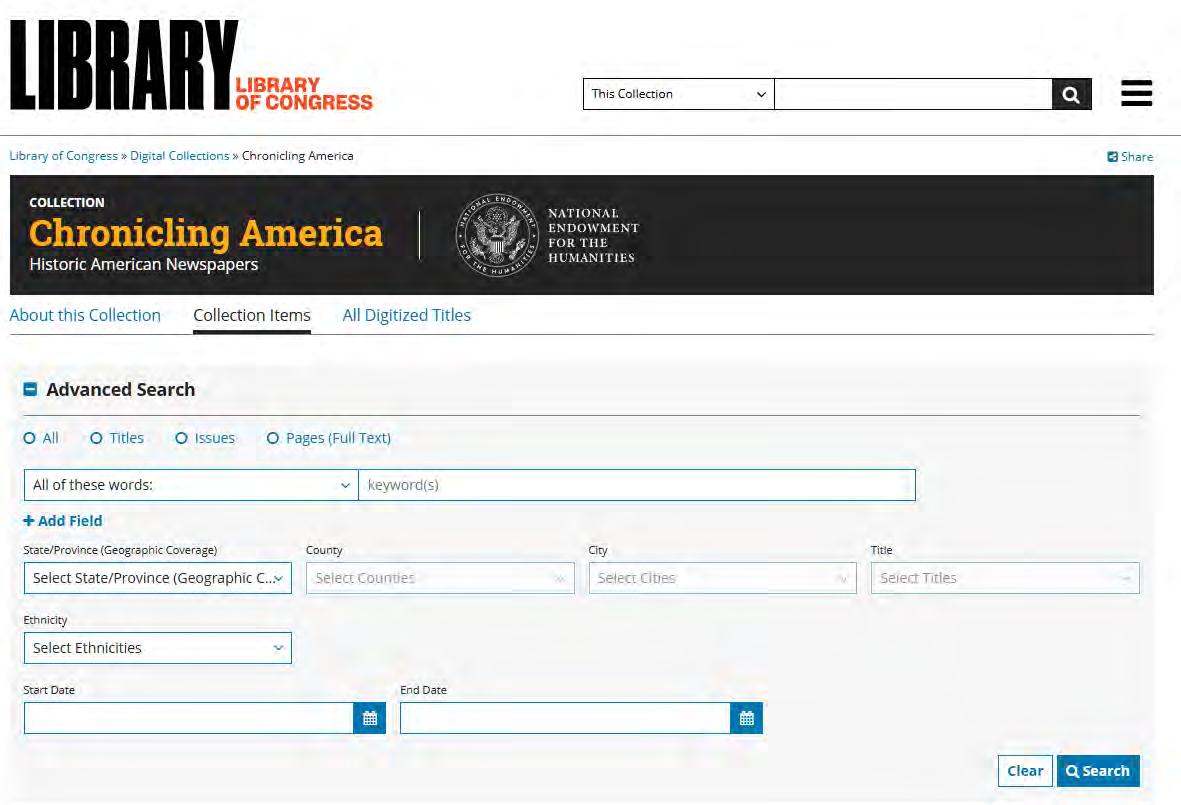Open the hamburger menu icon
The width and height of the screenshot is (1181, 805).
tap(1136, 93)
